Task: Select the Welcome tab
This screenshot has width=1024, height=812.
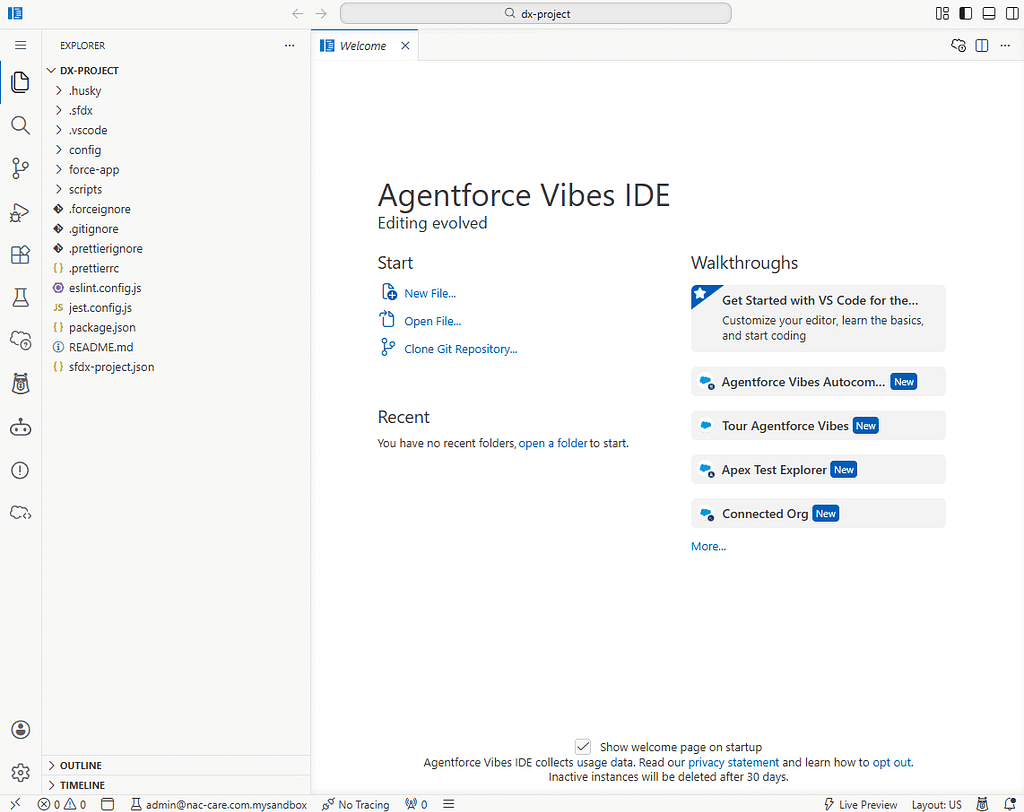Action: (362, 46)
